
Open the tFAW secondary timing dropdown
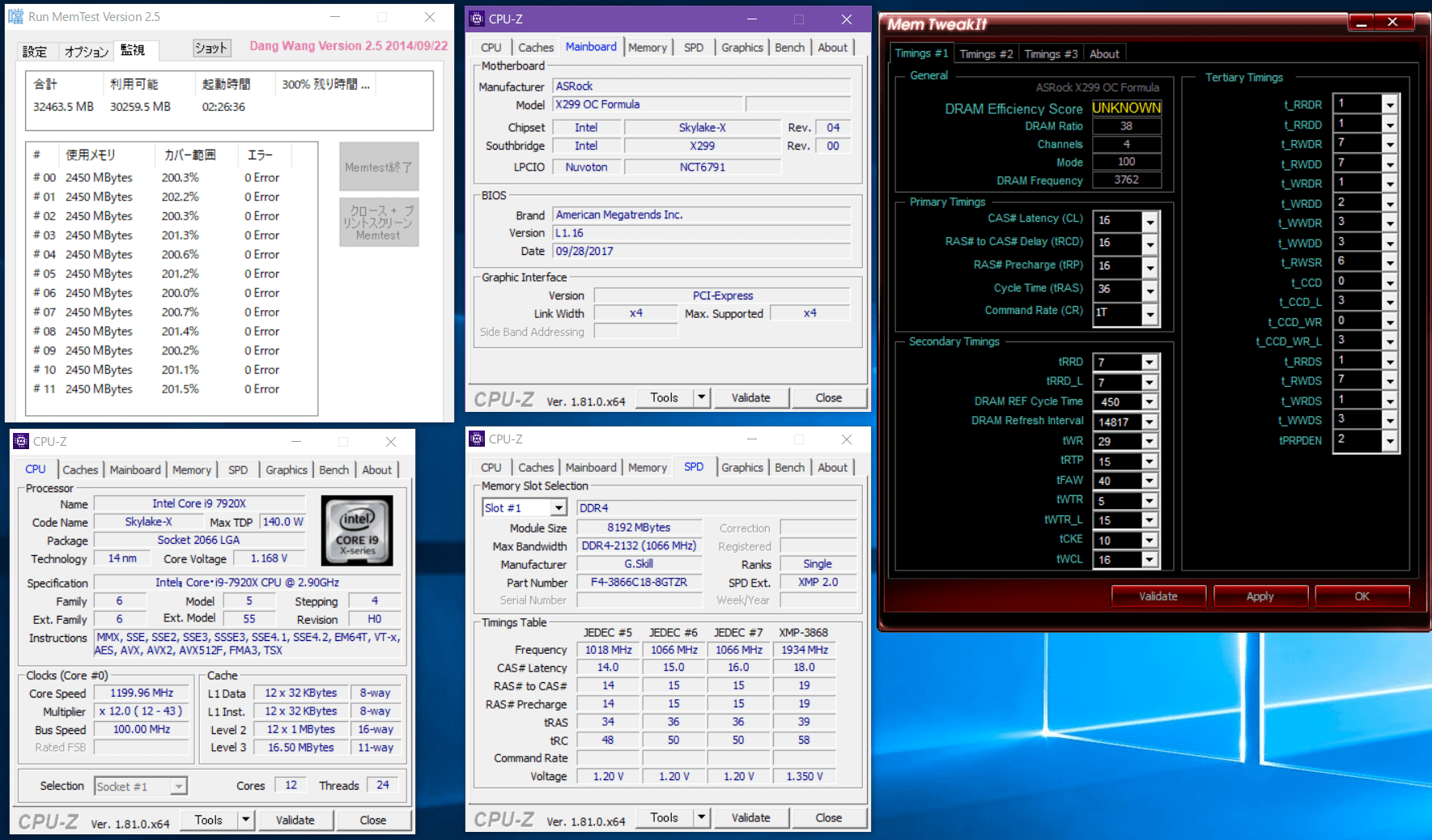tap(1149, 481)
